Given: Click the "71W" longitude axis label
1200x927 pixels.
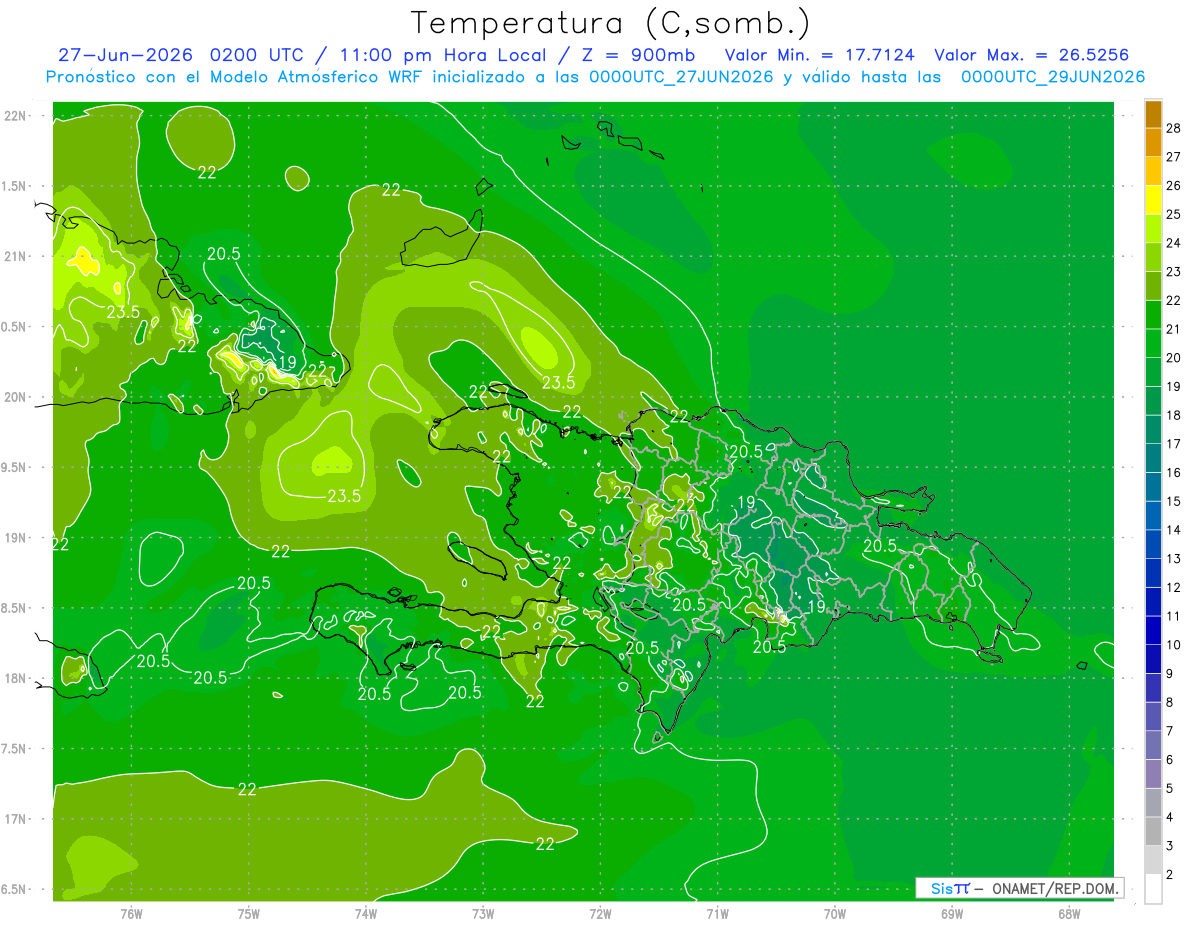Looking at the screenshot, I should coord(717,913).
